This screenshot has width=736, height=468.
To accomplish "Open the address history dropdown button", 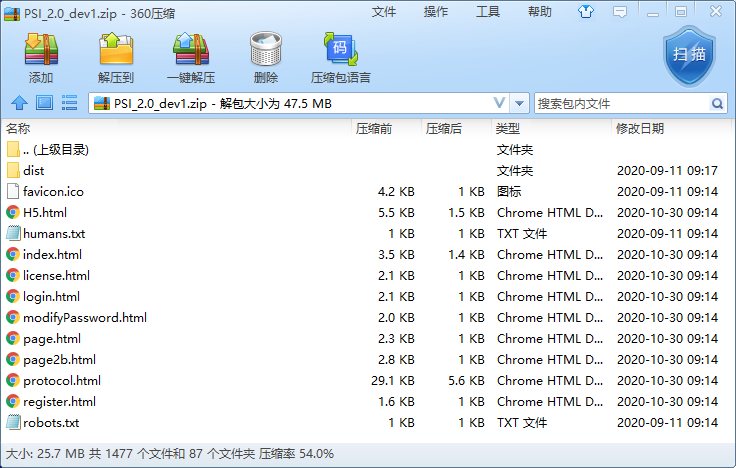I will (x=519, y=103).
